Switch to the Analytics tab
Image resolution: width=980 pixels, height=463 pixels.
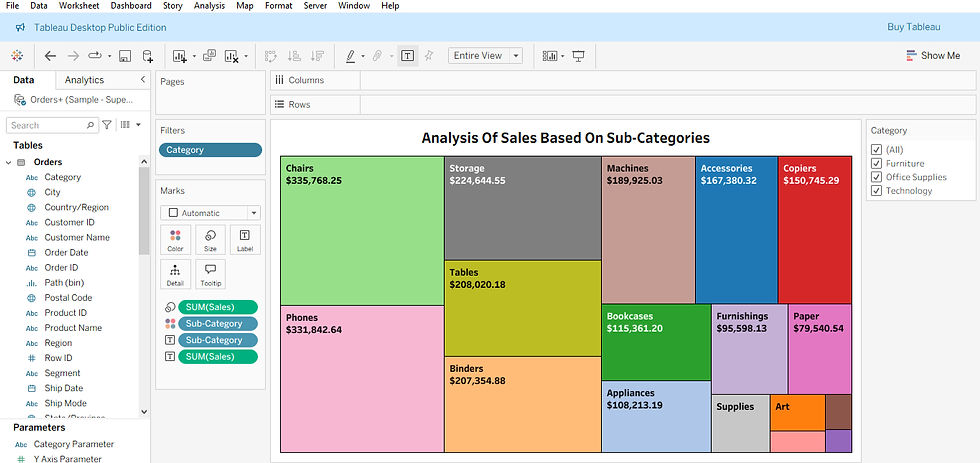pos(84,80)
